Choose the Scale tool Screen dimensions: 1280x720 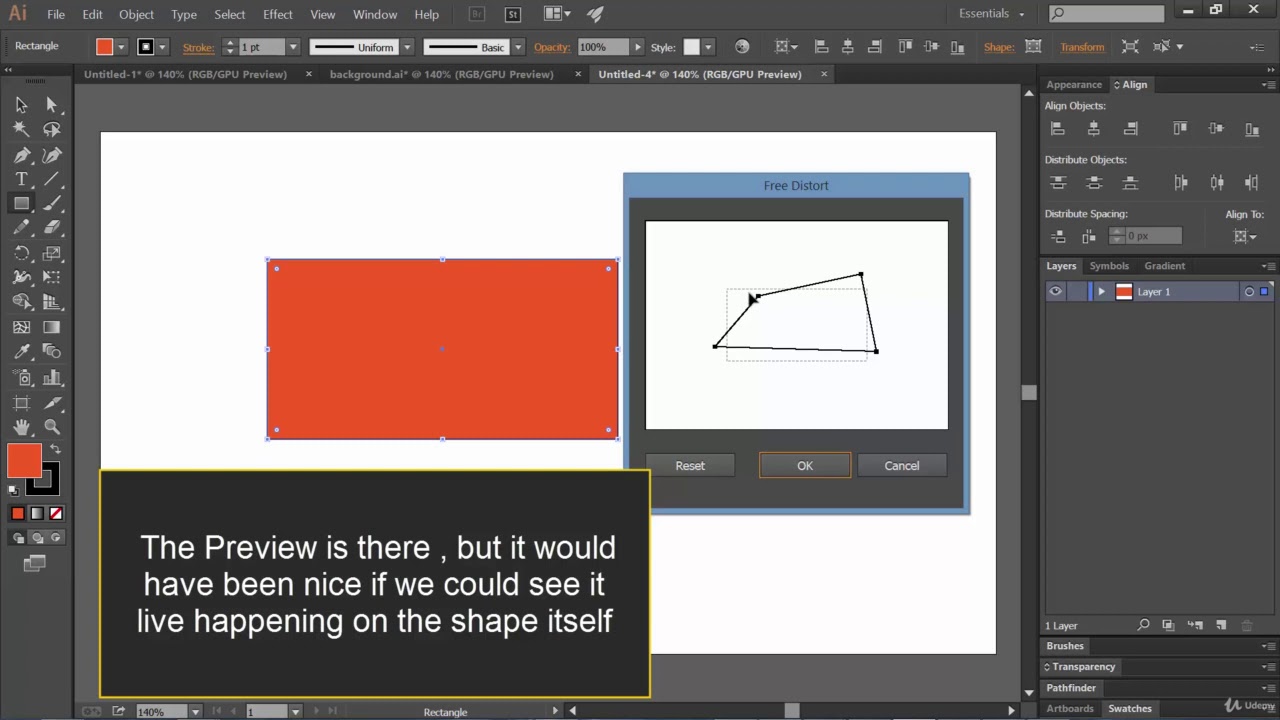click(x=52, y=253)
